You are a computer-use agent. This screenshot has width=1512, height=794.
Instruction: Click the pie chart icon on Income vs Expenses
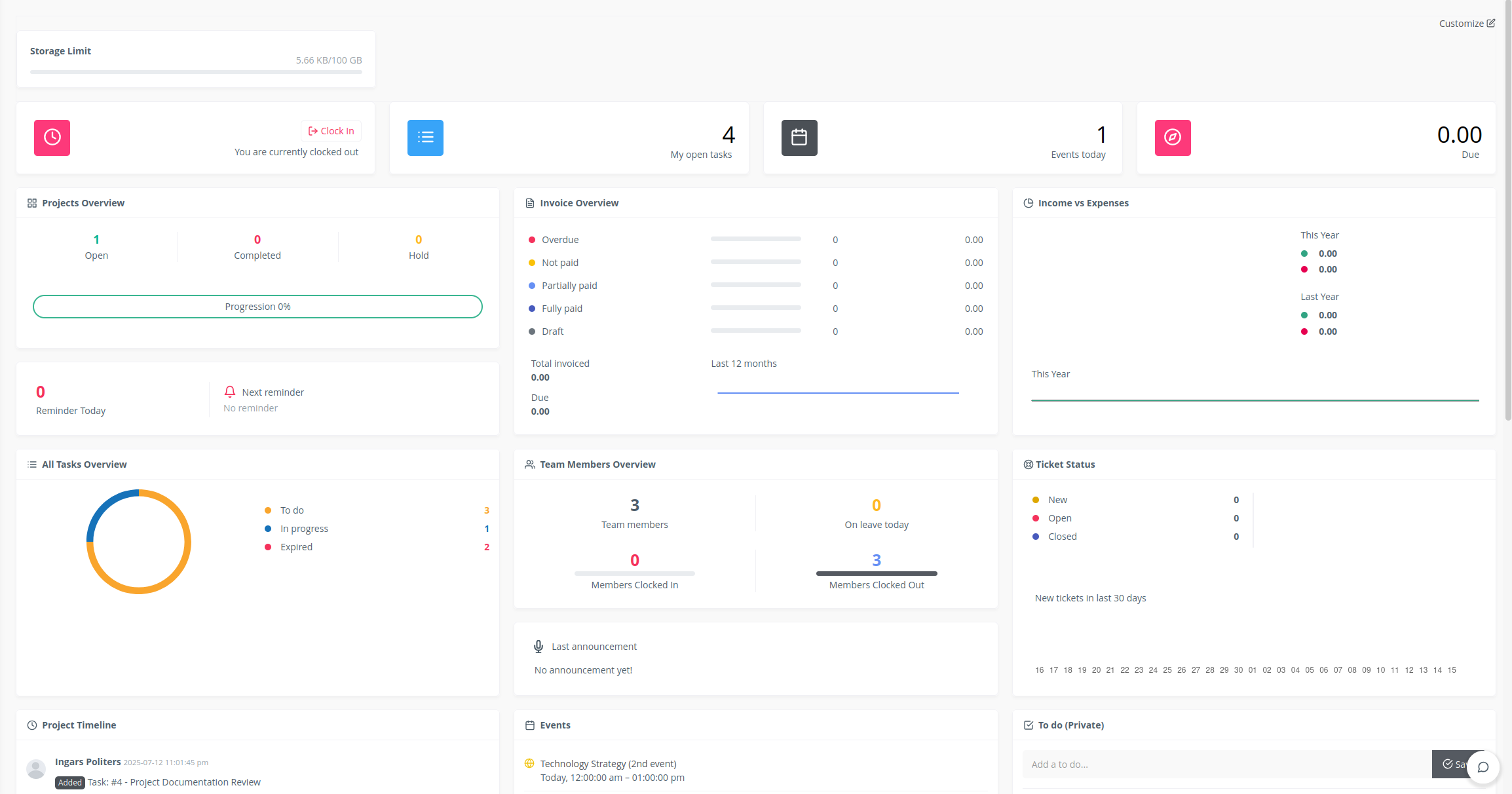click(x=1027, y=202)
